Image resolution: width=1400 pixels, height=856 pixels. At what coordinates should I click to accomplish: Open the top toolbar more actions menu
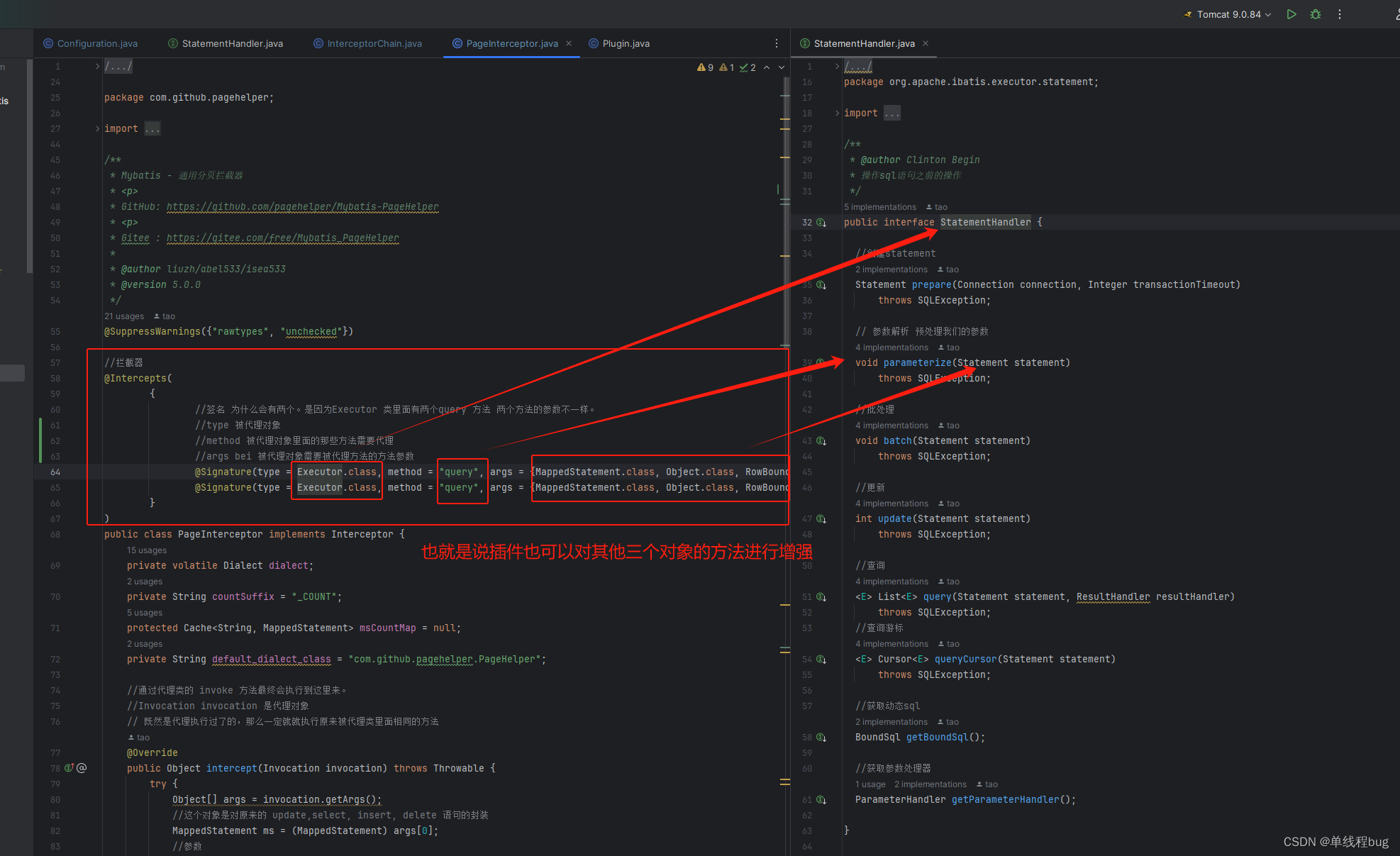tap(1340, 14)
